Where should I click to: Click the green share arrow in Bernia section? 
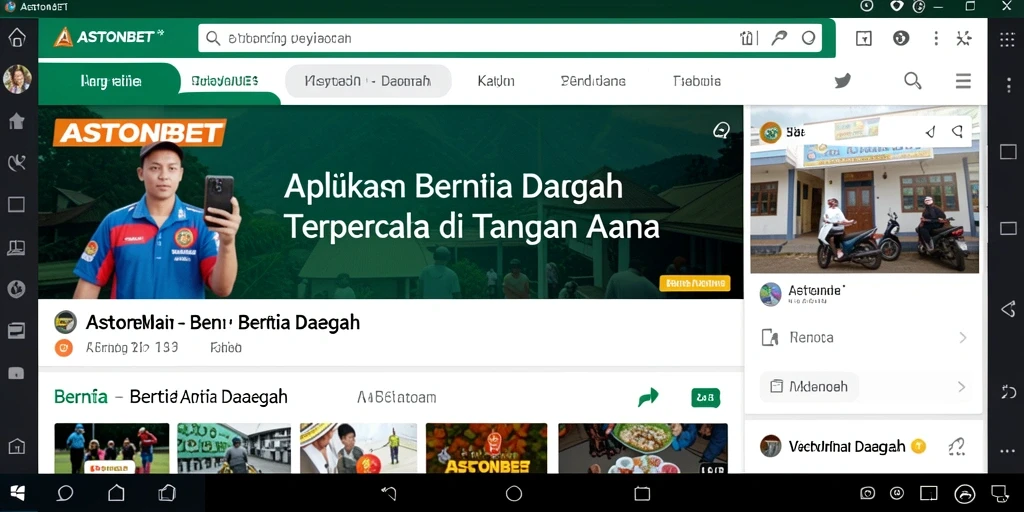click(648, 397)
